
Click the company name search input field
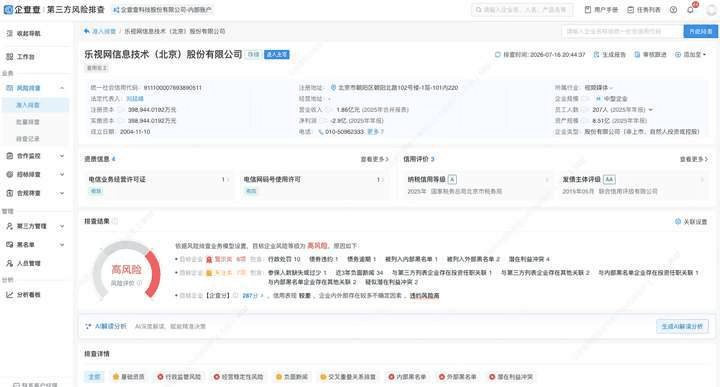pos(622,31)
